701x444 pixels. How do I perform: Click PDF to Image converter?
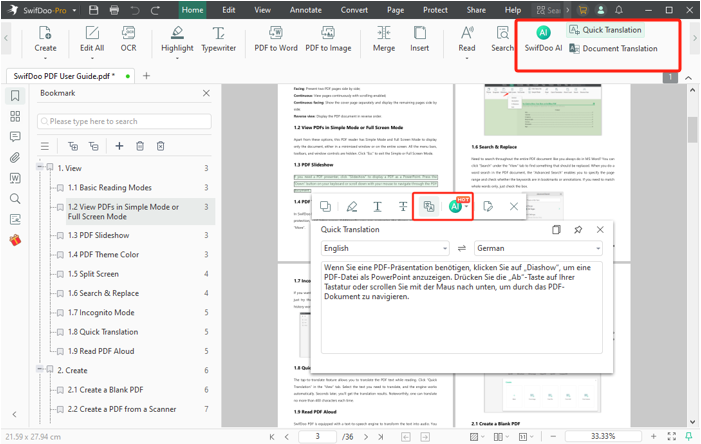(328, 39)
